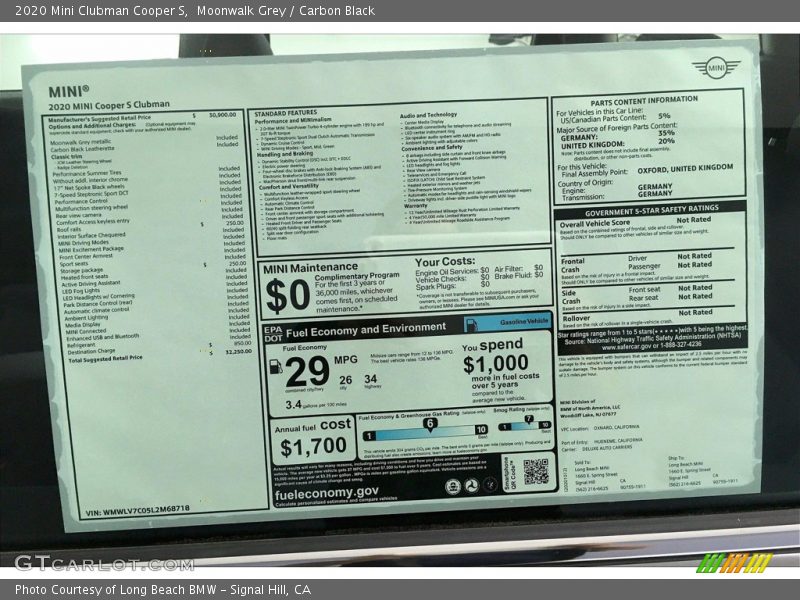Click the 'STANDARD FEATURES' heading
This screenshot has width=800, height=600.
click(x=285, y=113)
